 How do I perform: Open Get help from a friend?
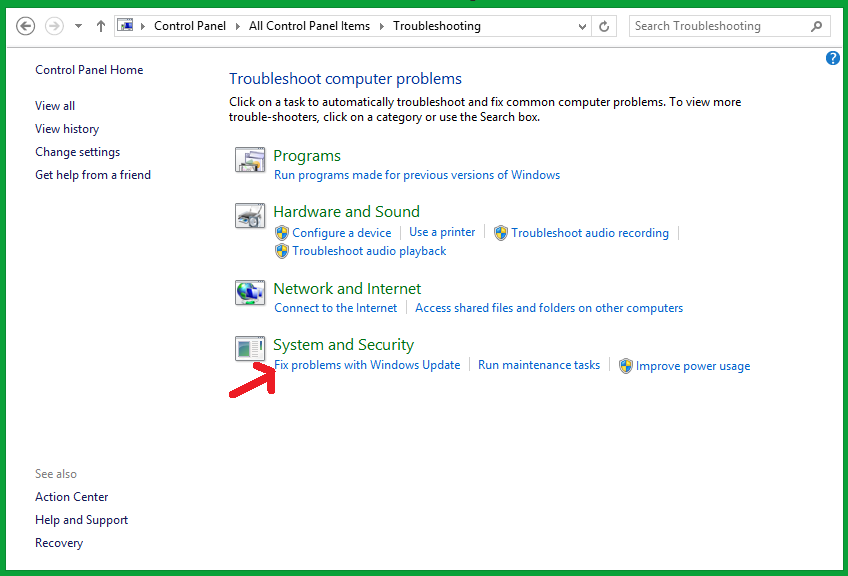[93, 175]
